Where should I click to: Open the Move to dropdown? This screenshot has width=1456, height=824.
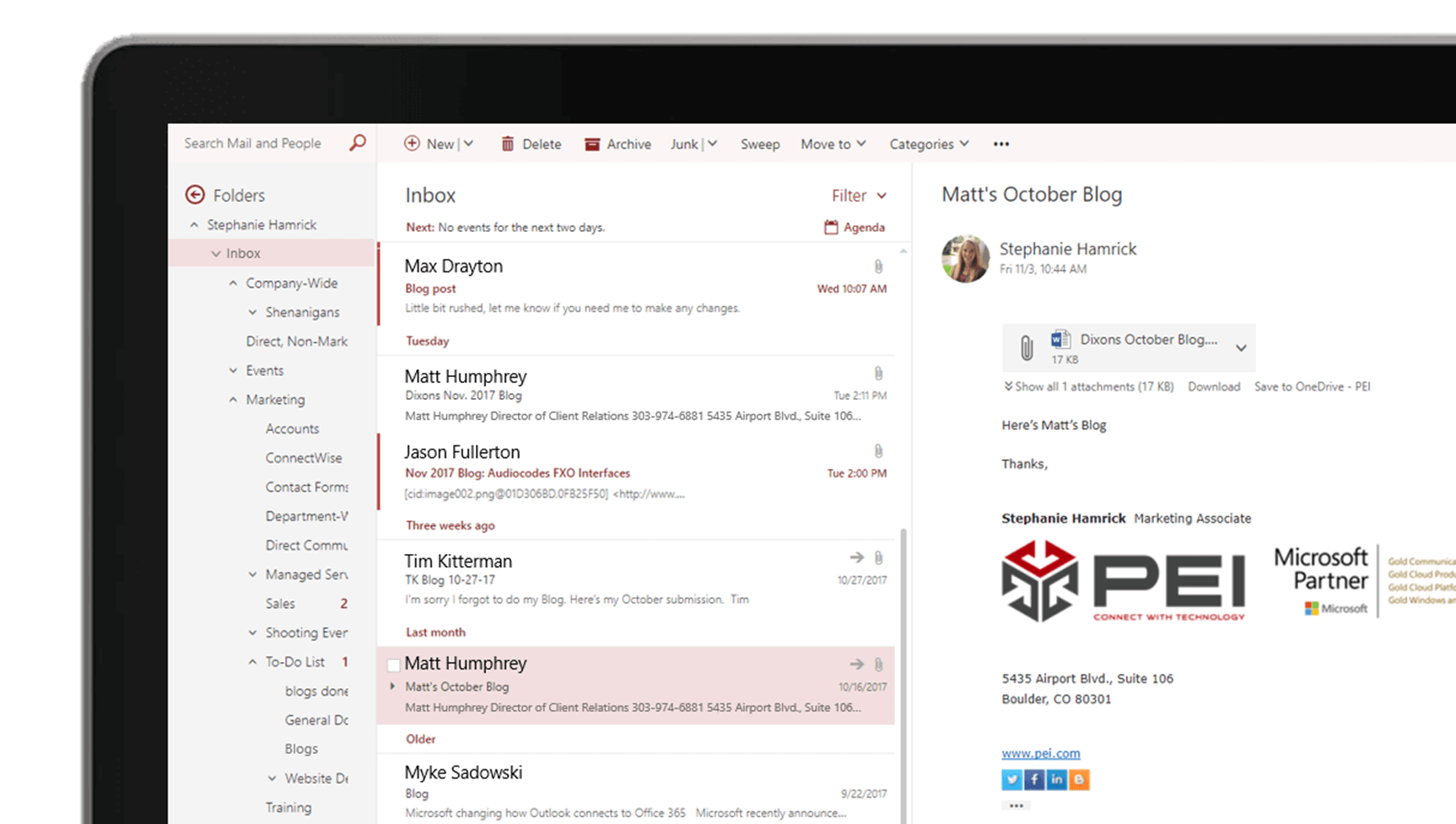click(833, 144)
